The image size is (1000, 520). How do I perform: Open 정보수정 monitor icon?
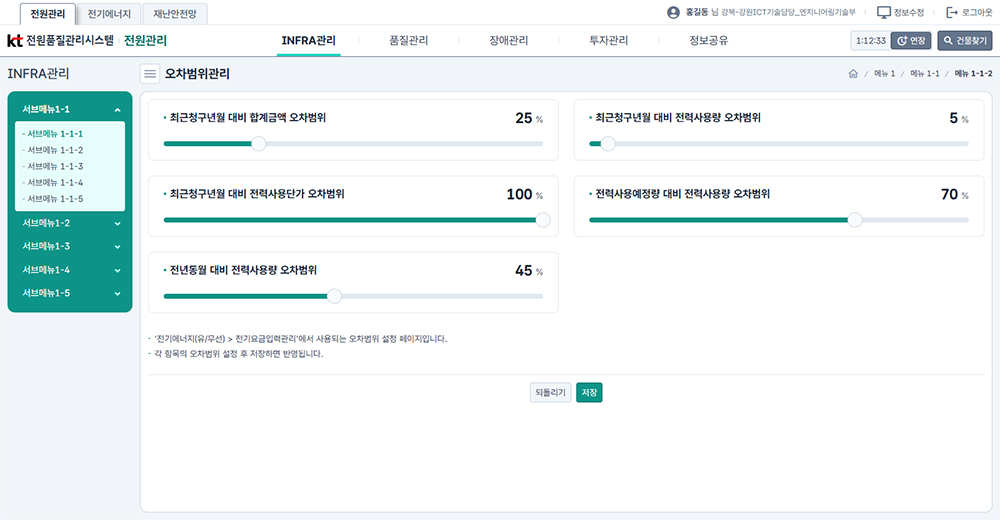point(883,13)
